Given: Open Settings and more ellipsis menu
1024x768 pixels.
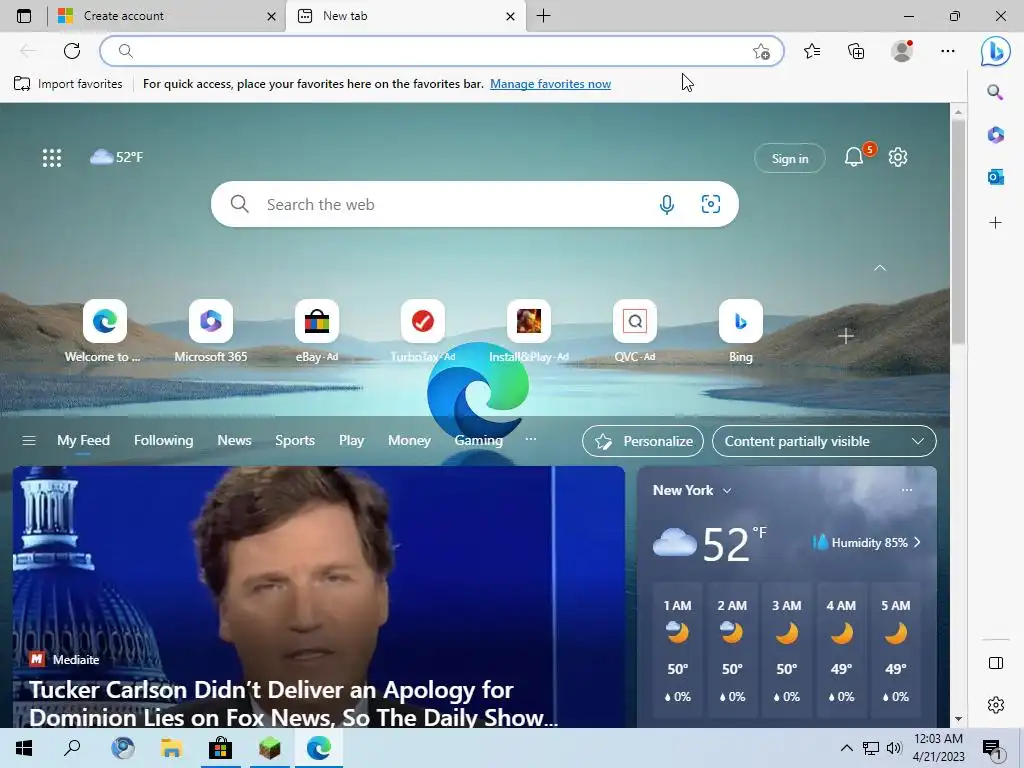Looking at the screenshot, I should point(948,51).
